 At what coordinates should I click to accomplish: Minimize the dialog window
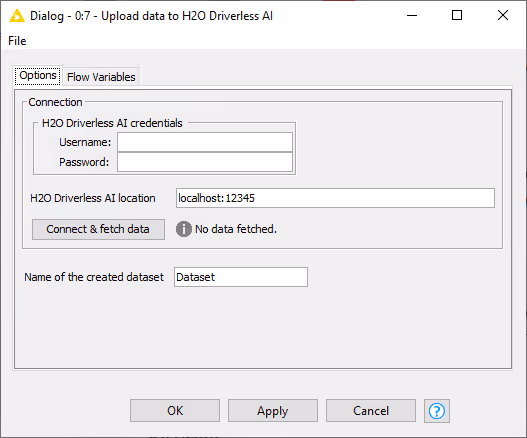(412, 15)
